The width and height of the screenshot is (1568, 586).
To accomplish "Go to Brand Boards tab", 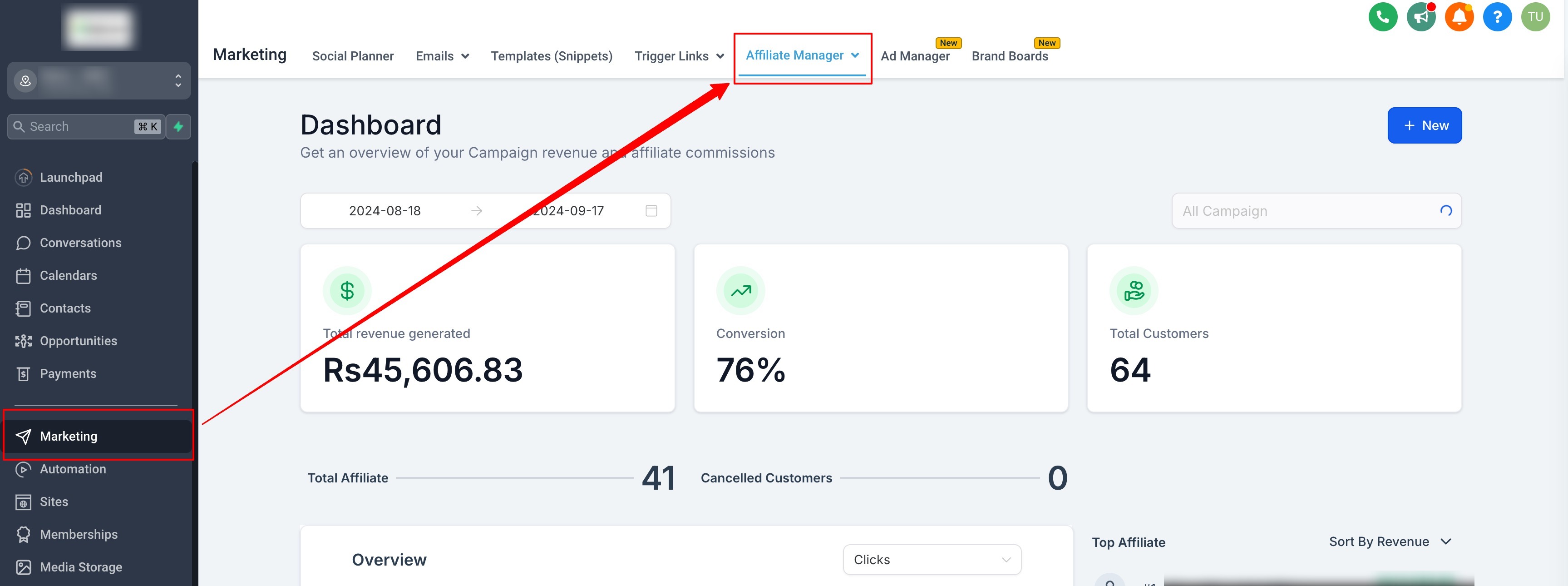I will click(1009, 56).
